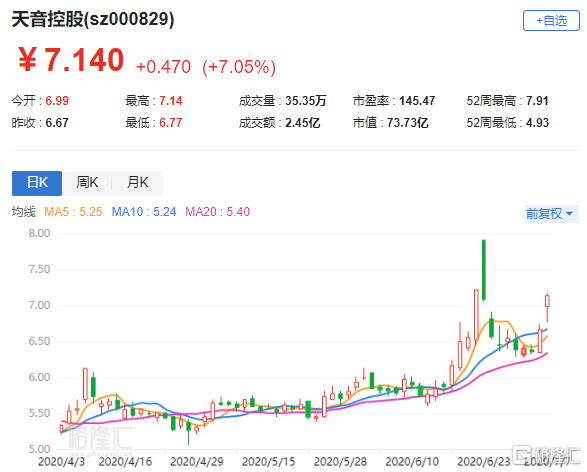Click 最低 value 6.77
Screen dimensions: 587x472
171,123
